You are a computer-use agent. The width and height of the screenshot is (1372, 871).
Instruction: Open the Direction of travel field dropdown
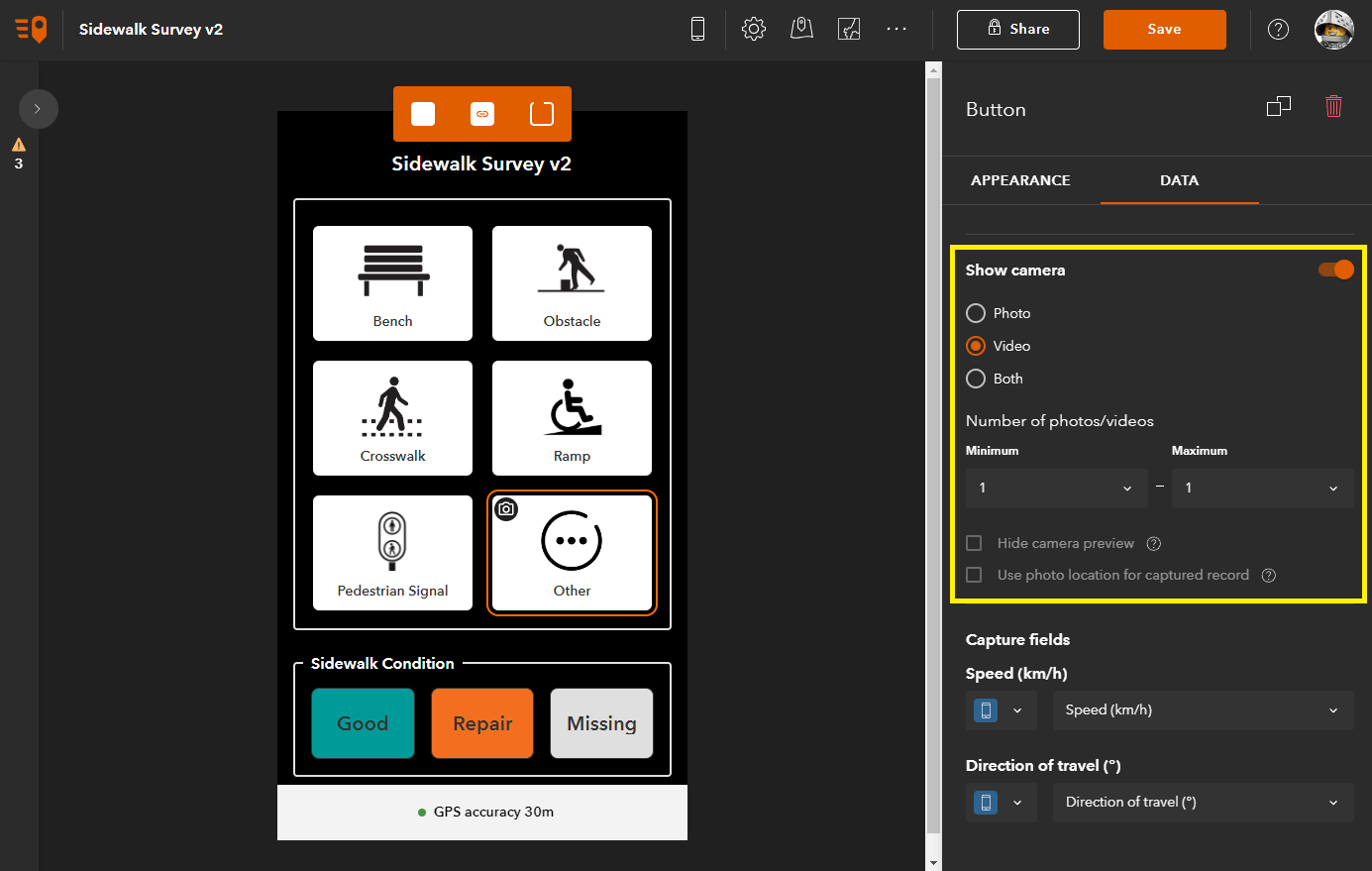coord(1203,802)
